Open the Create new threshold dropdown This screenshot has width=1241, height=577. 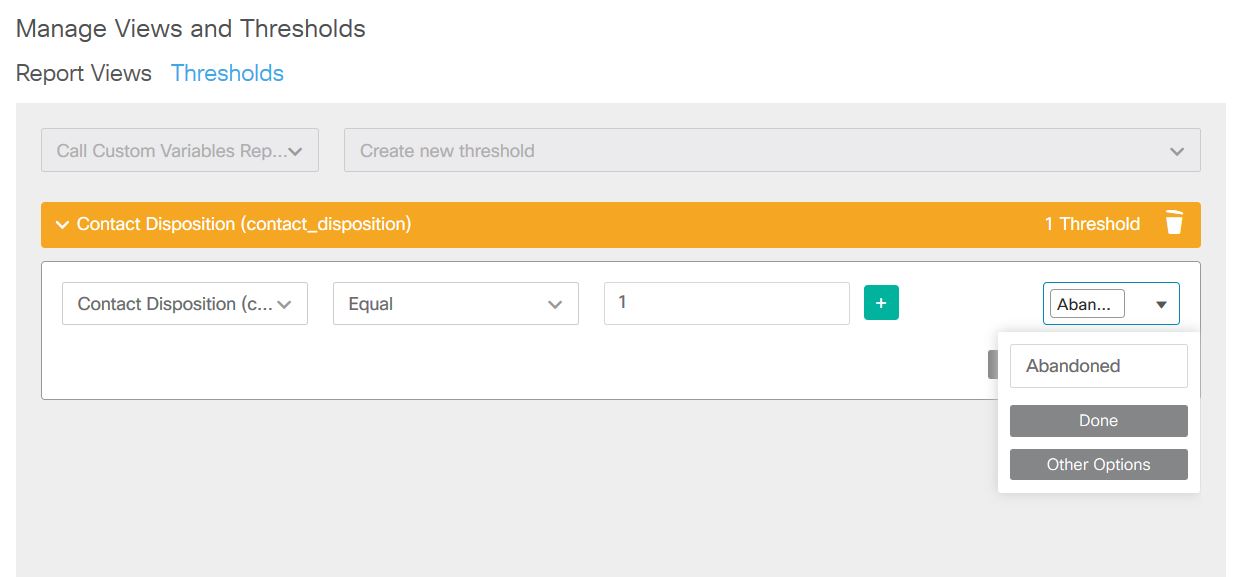click(x=770, y=150)
